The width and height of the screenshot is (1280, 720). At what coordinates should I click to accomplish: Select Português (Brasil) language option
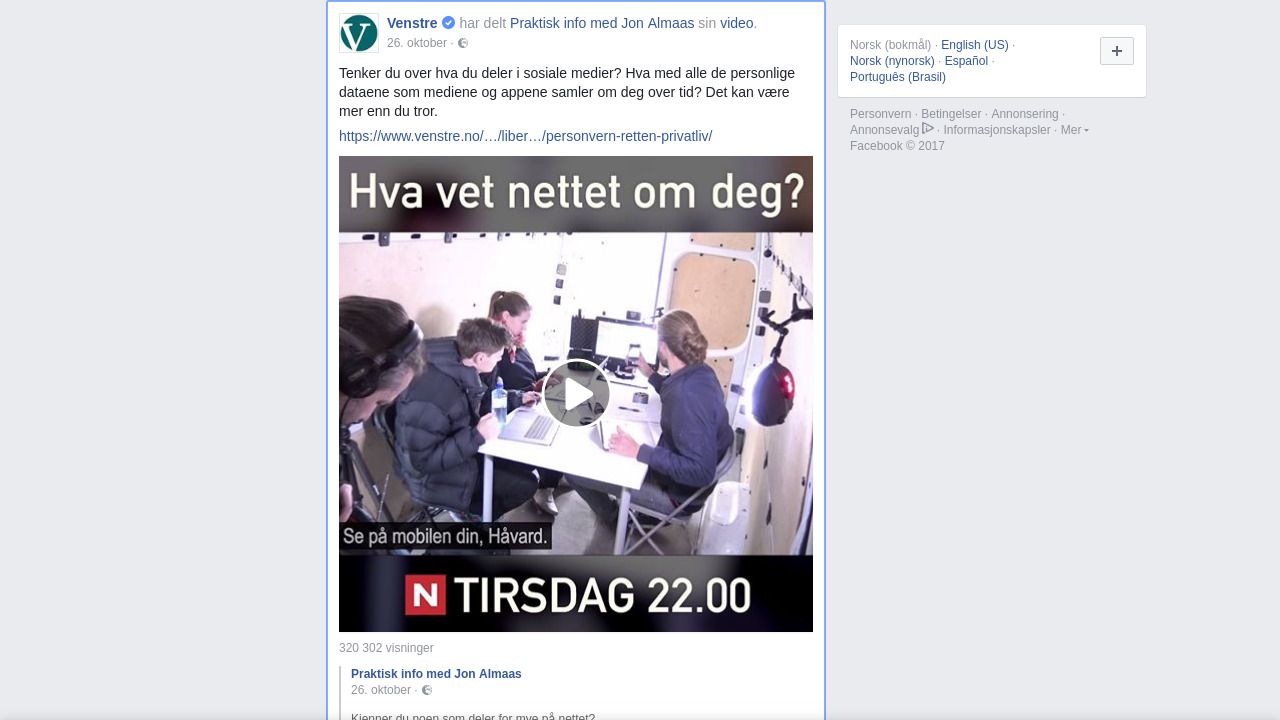coord(898,77)
